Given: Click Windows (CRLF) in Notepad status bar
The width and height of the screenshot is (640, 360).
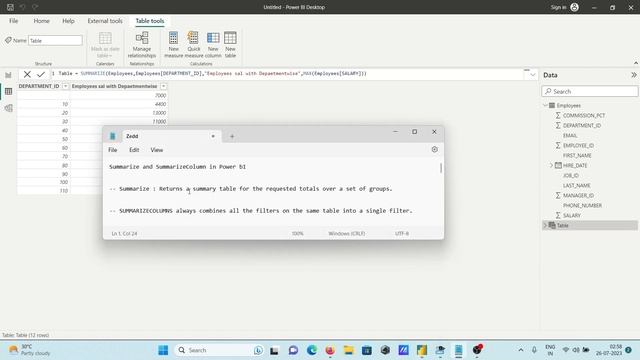Looking at the screenshot, I should point(347,233).
